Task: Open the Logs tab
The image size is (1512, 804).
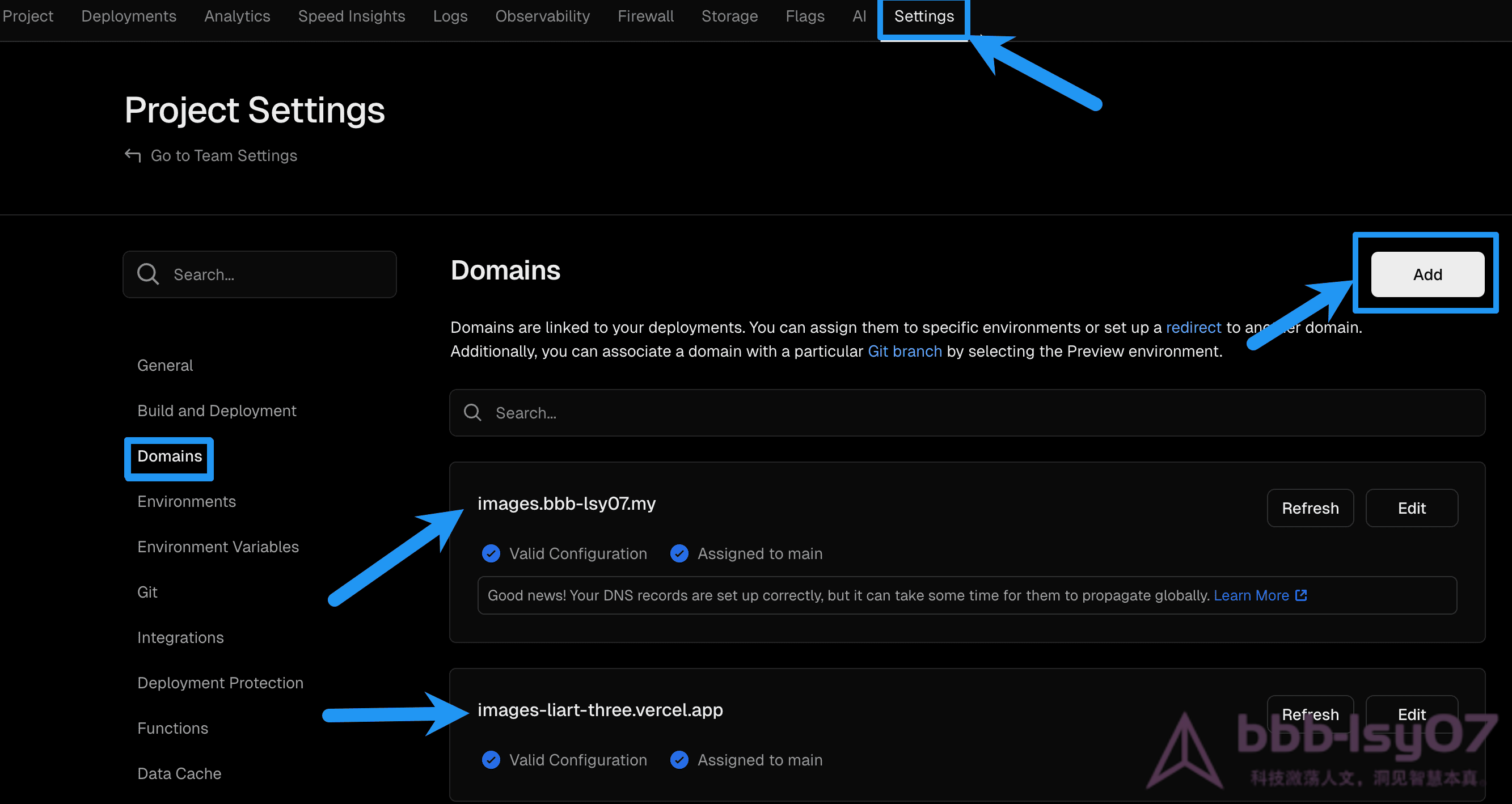Action: (450, 16)
